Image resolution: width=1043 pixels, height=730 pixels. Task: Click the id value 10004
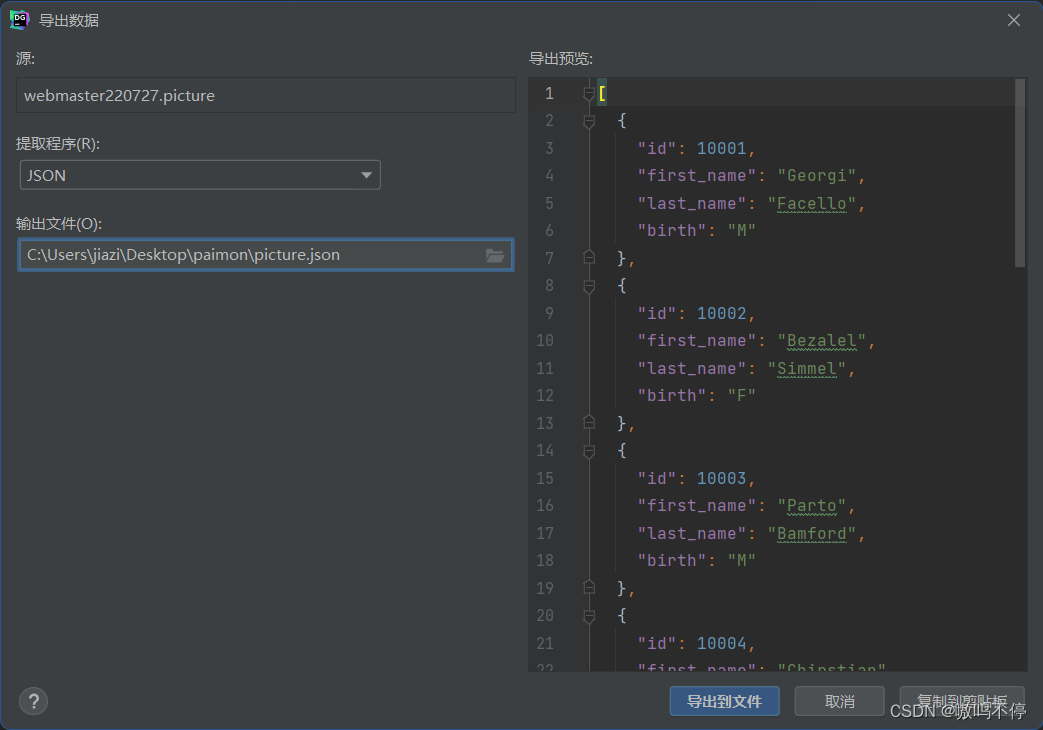tap(722, 643)
